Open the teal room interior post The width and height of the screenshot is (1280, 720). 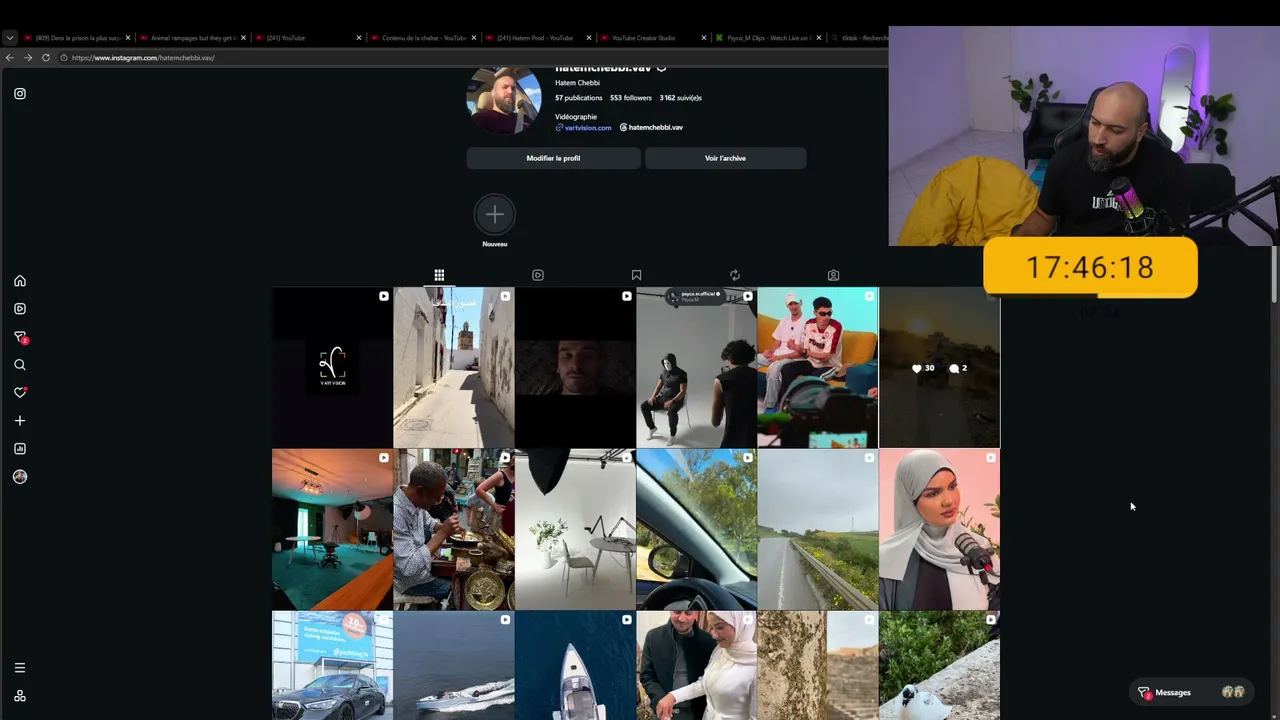[x=332, y=530]
